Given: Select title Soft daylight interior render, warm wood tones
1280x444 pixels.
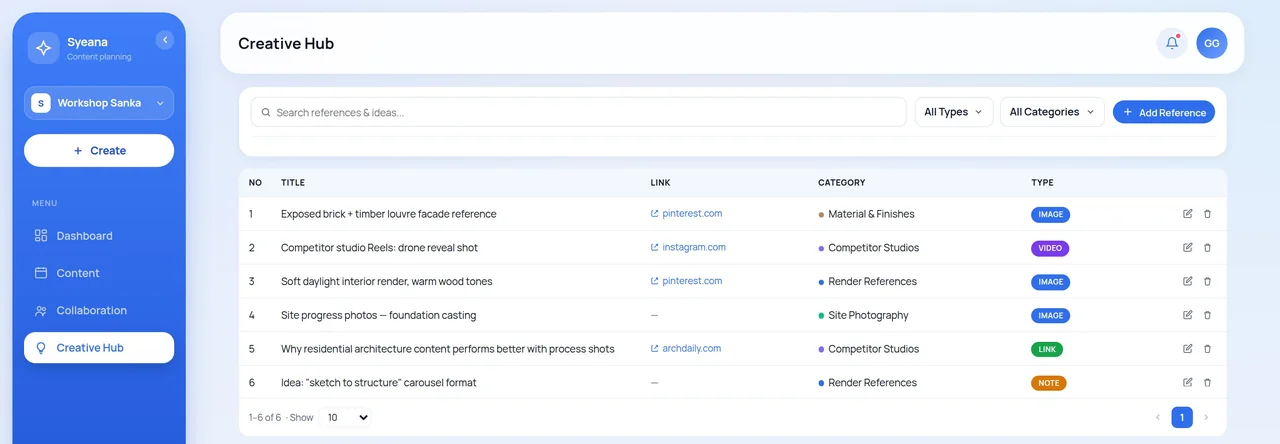Looking at the screenshot, I should tap(386, 281).
